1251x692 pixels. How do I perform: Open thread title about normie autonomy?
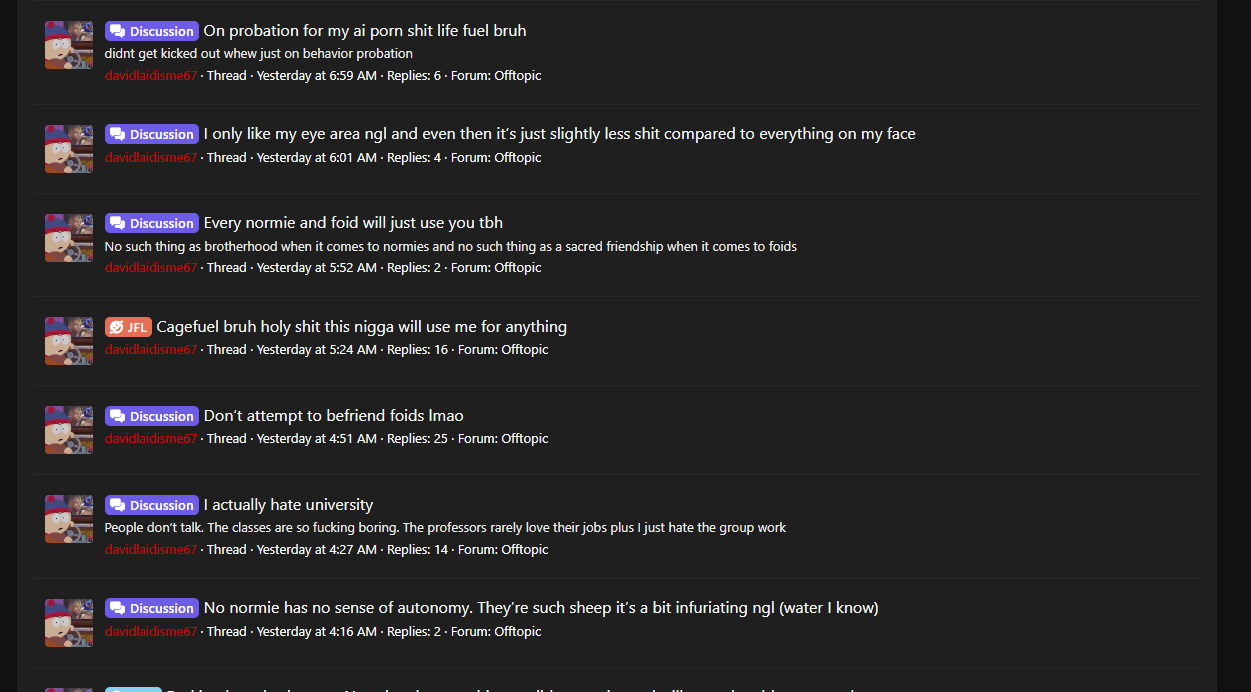coord(540,608)
